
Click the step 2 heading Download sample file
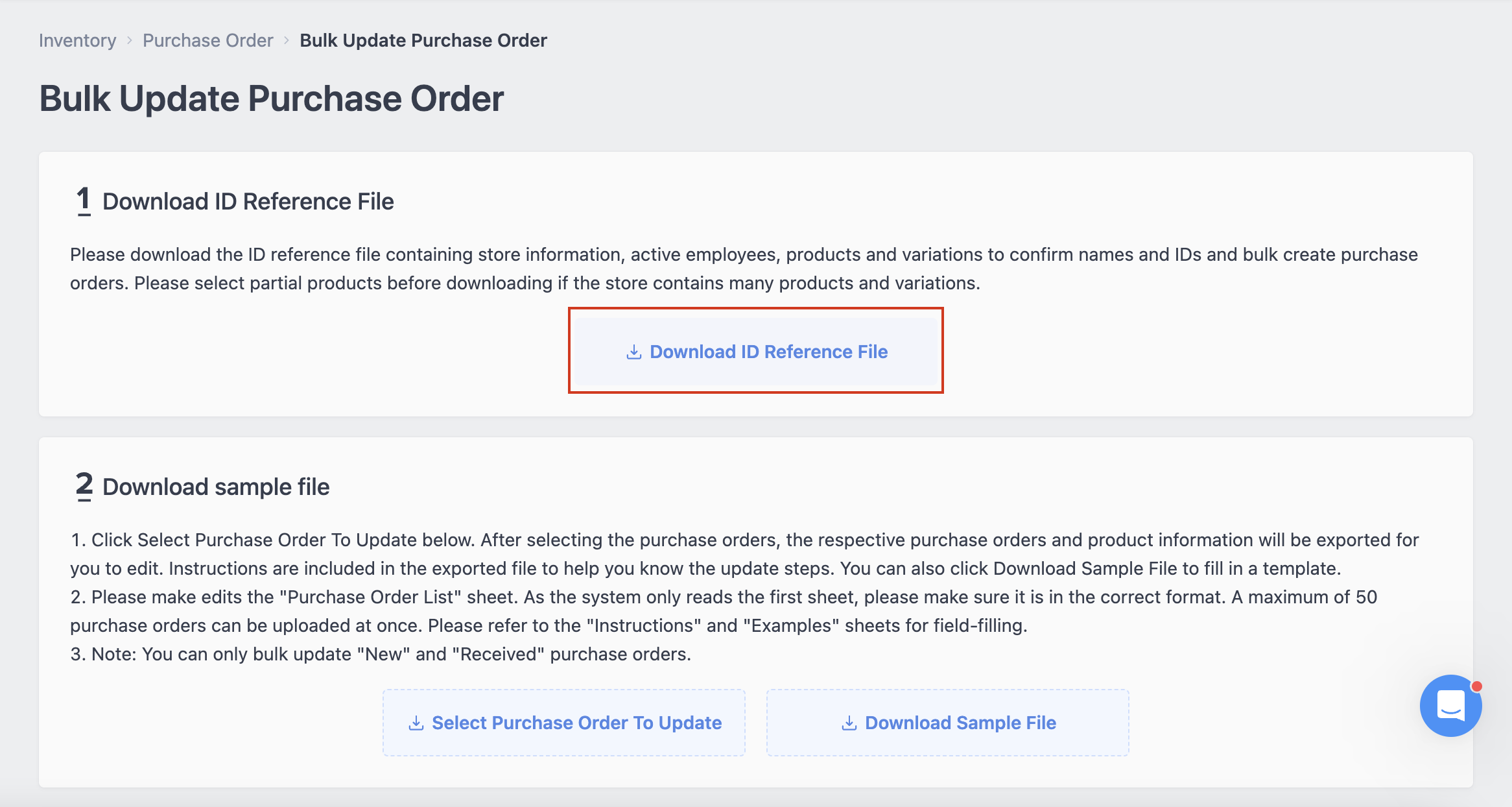(216, 487)
